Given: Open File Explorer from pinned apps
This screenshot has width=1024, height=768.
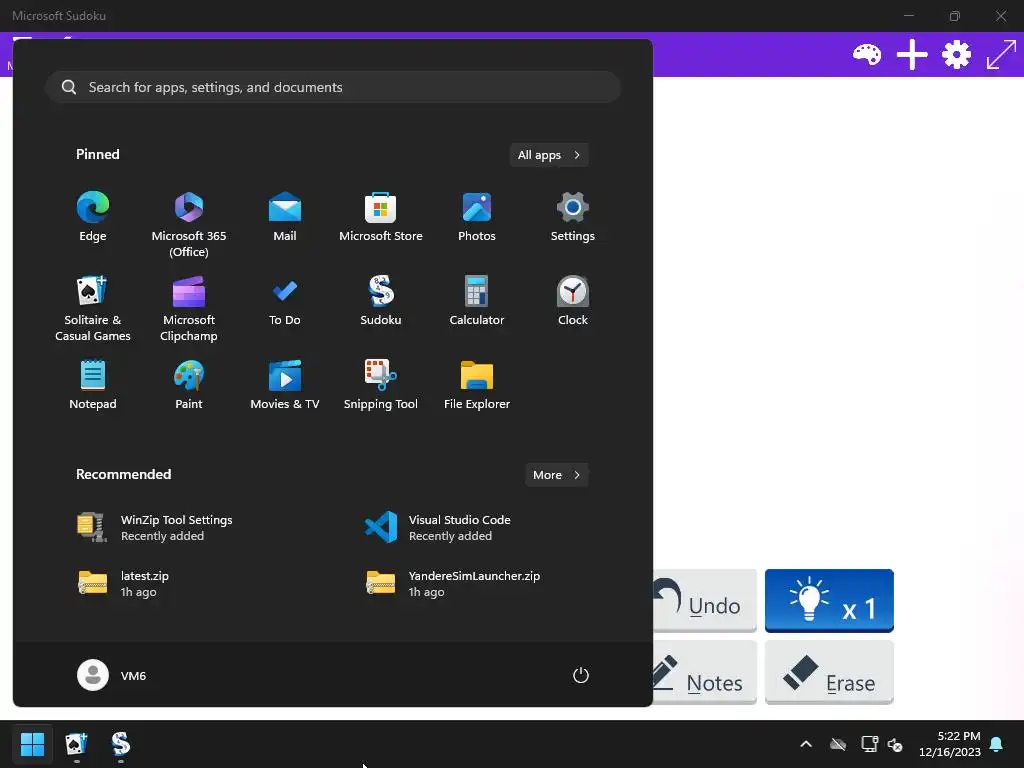Looking at the screenshot, I should (x=477, y=385).
